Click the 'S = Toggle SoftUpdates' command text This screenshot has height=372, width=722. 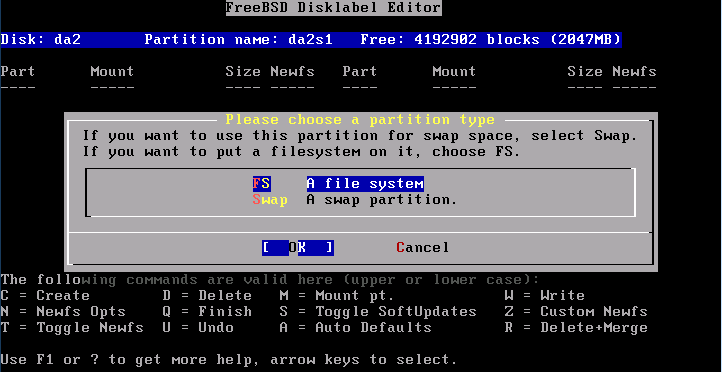tap(378, 312)
